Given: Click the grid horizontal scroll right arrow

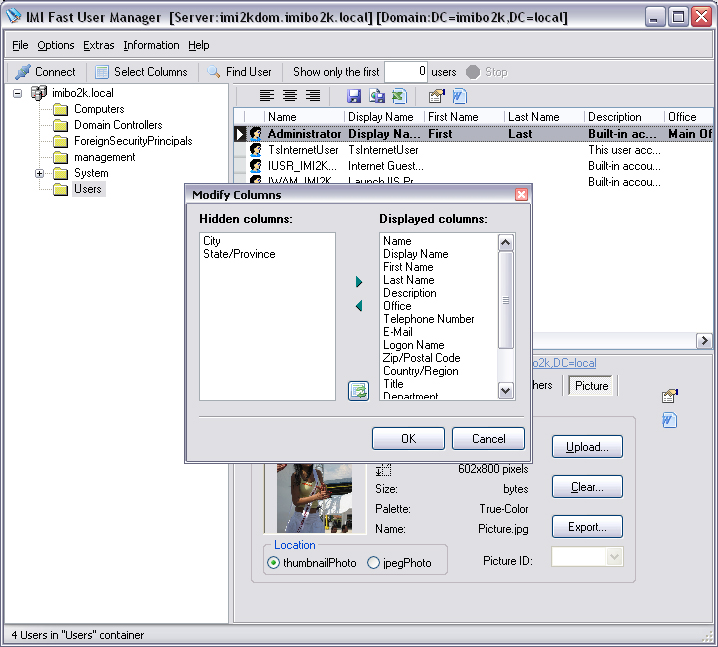Looking at the screenshot, I should pyautogui.click(x=704, y=341).
